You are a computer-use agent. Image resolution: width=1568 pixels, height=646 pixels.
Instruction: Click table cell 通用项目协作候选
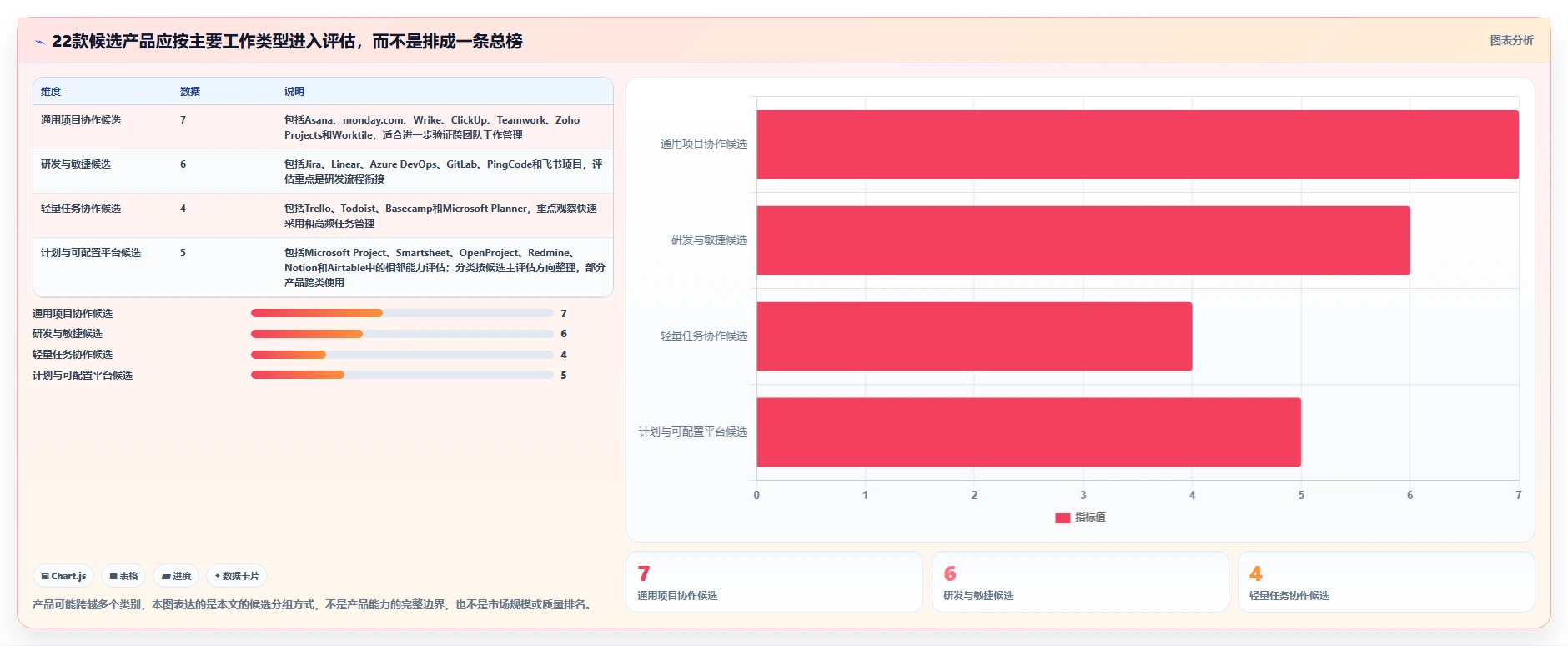81,120
